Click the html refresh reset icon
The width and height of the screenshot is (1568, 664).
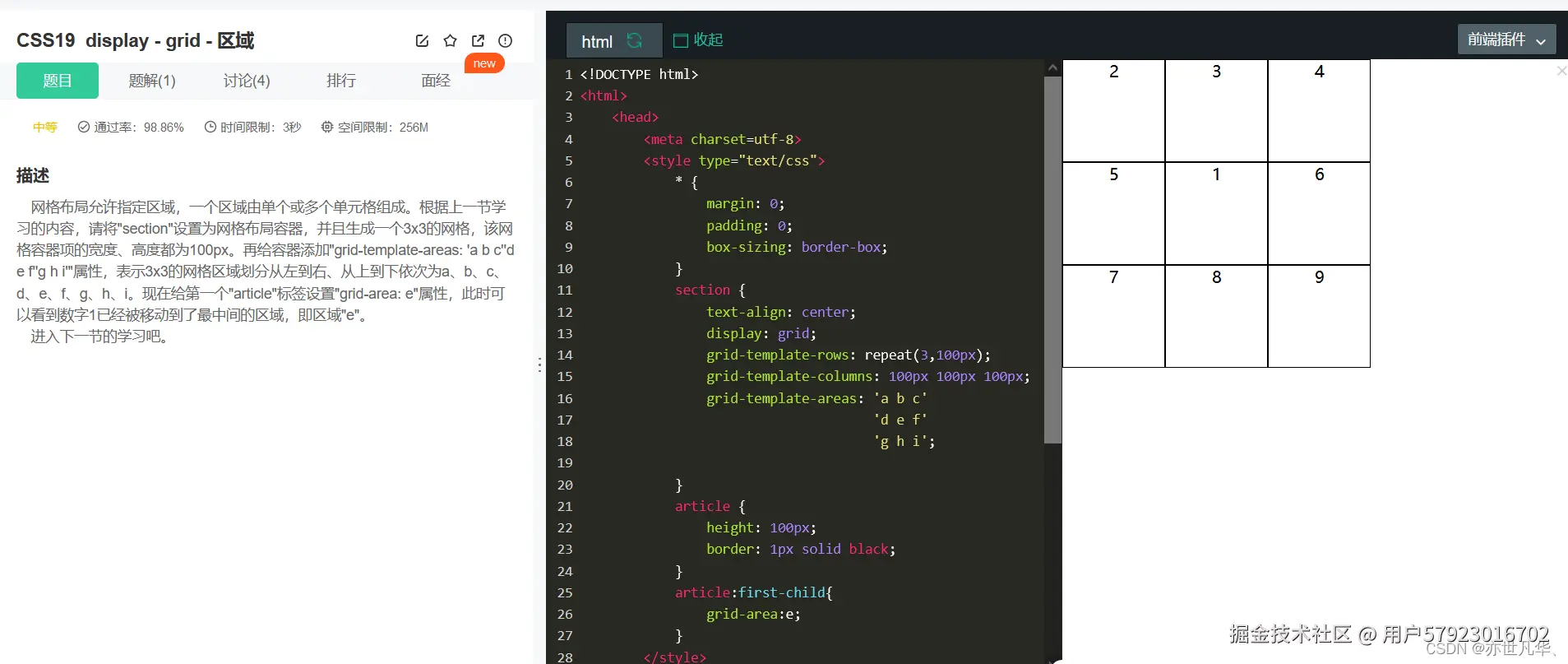coord(635,40)
